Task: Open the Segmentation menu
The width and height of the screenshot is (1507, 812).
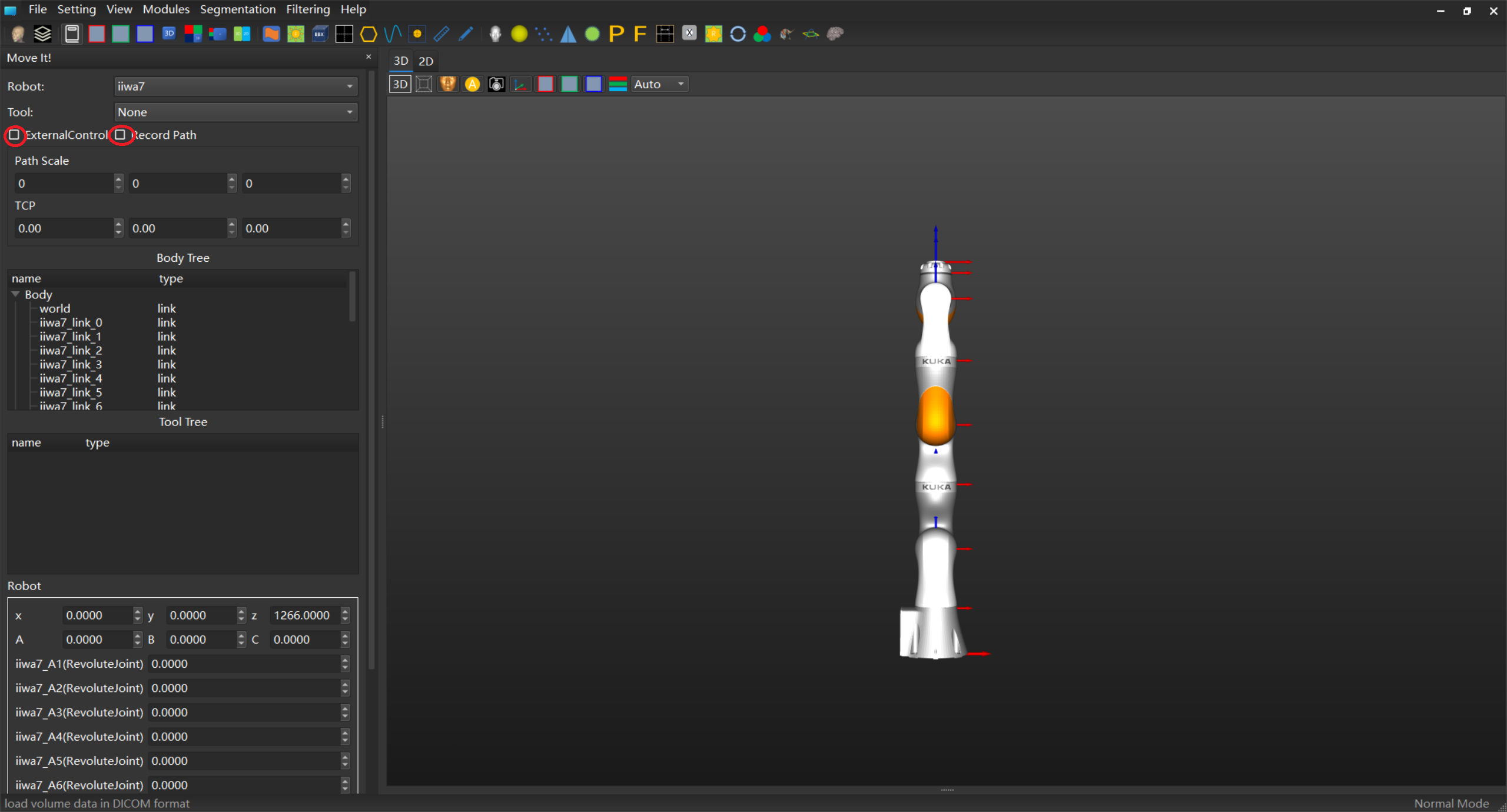Action: pyautogui.click(x=237, y=9)
